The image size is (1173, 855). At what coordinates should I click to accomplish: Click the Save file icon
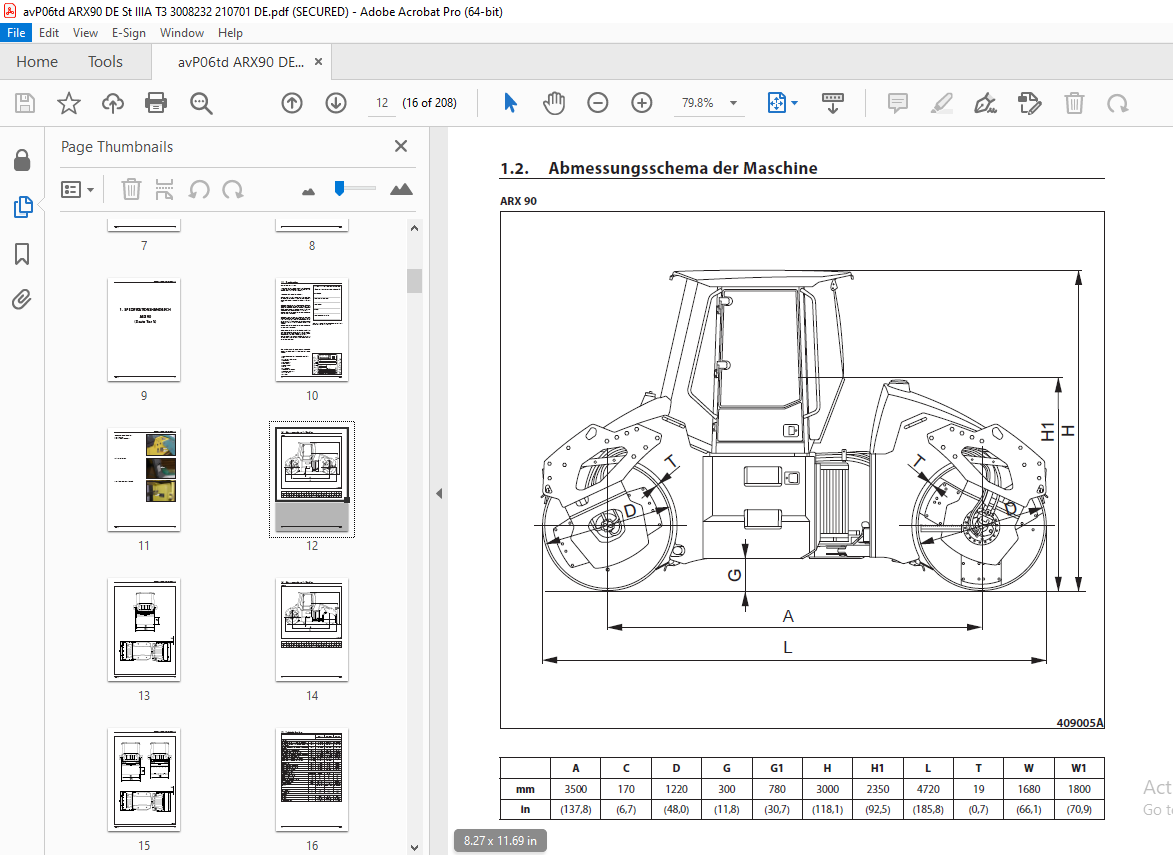25,102
